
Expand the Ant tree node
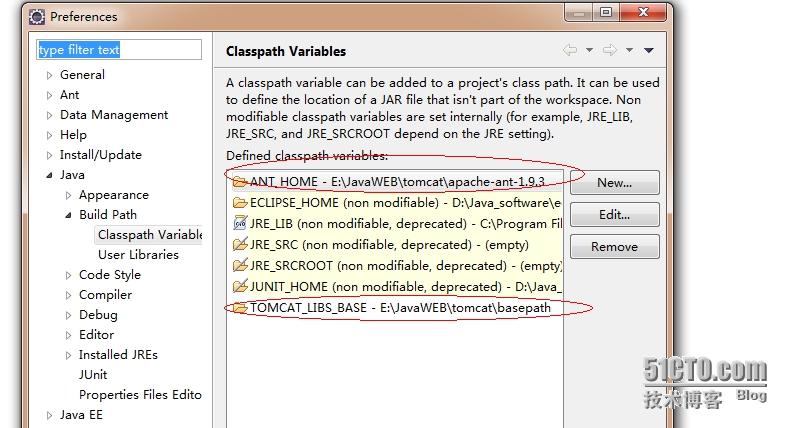click(49, 95)
